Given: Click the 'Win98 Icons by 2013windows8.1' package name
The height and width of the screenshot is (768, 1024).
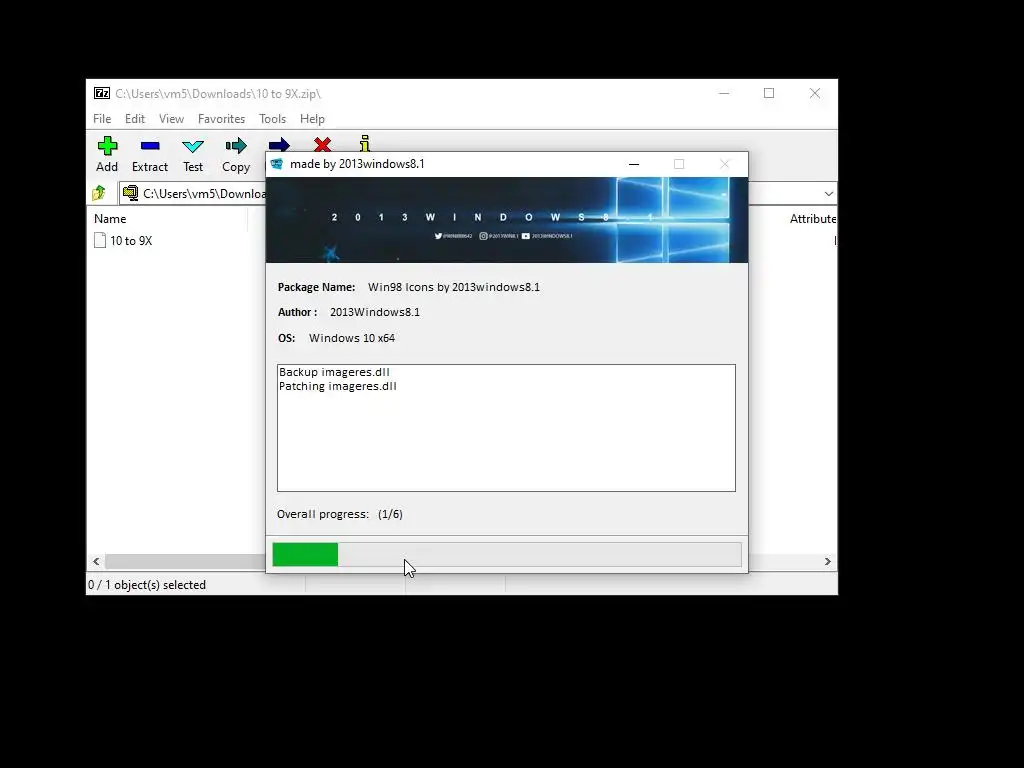Looking at the screenshot, I should coord(454,287).
